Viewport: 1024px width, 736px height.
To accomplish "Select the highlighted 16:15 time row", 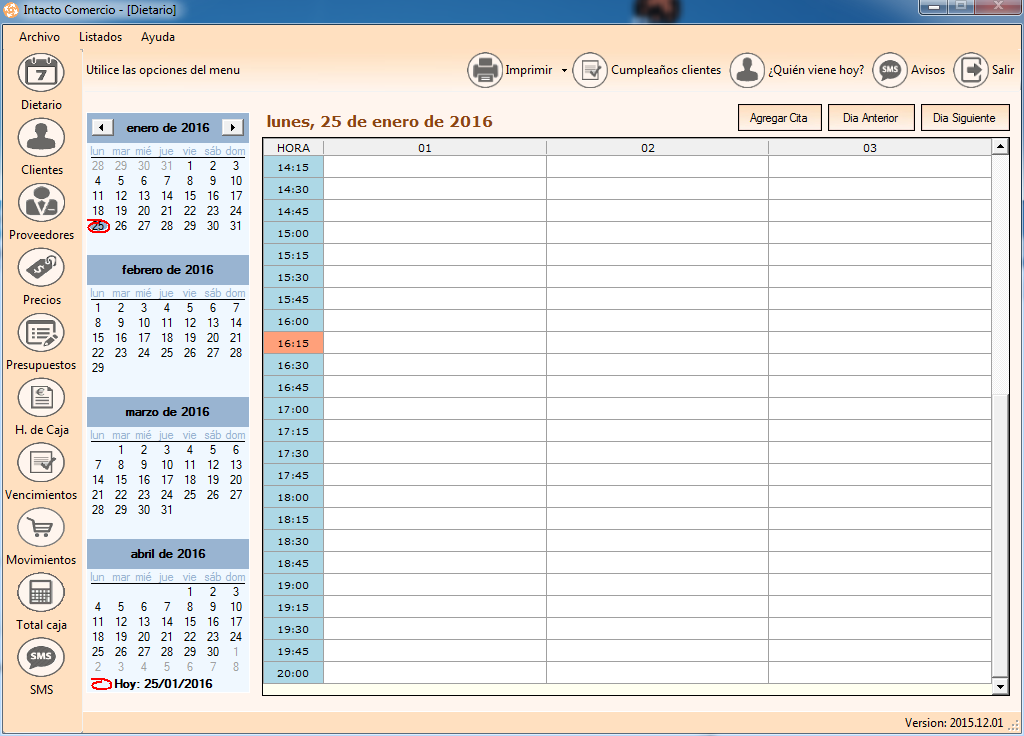I will pyautogui.click(x=293, y=343).
